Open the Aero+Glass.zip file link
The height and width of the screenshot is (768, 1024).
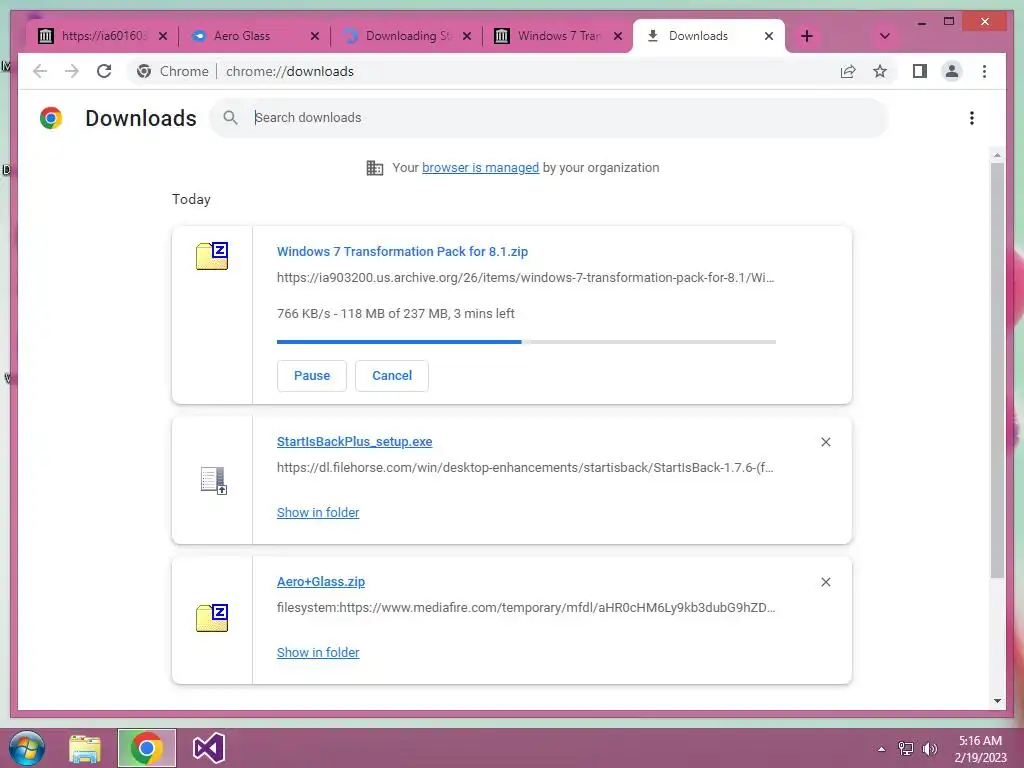tap(321, 581)
